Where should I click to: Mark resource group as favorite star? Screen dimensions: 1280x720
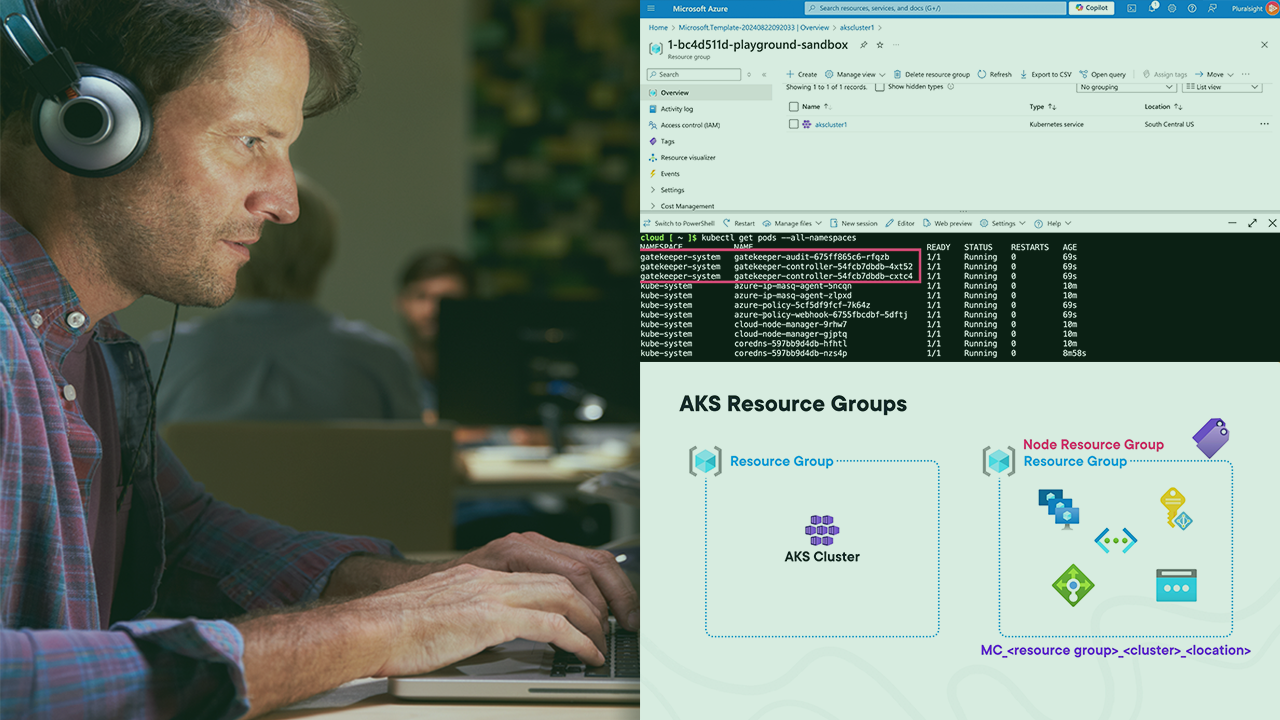tap(880, 45)
